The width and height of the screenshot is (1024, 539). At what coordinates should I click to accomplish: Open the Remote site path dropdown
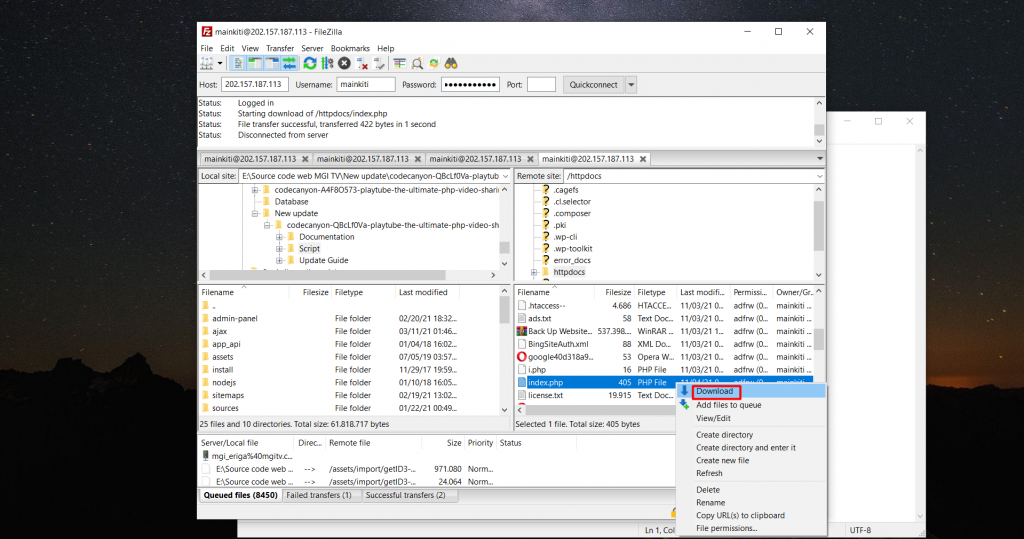click(x=819, y=176)
